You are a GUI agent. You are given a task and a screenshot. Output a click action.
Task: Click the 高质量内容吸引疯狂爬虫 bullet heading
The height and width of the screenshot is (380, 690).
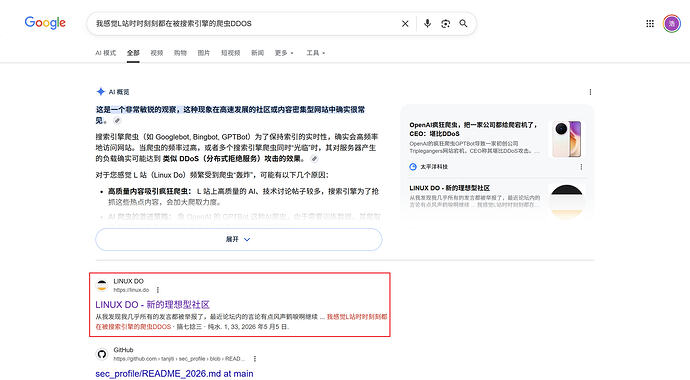(150, 191)
